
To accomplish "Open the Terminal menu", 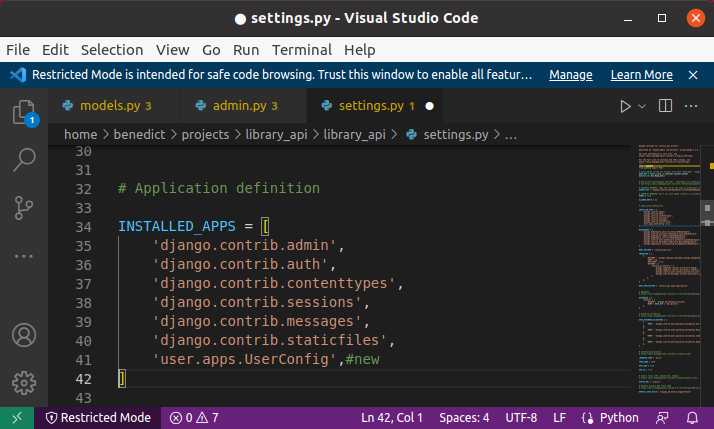I will [302, 50].
